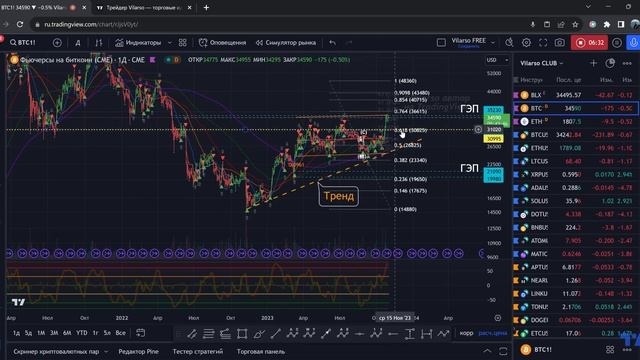Select rectangle drawing tool
The image size is (640, 360).
click(242, 334)
